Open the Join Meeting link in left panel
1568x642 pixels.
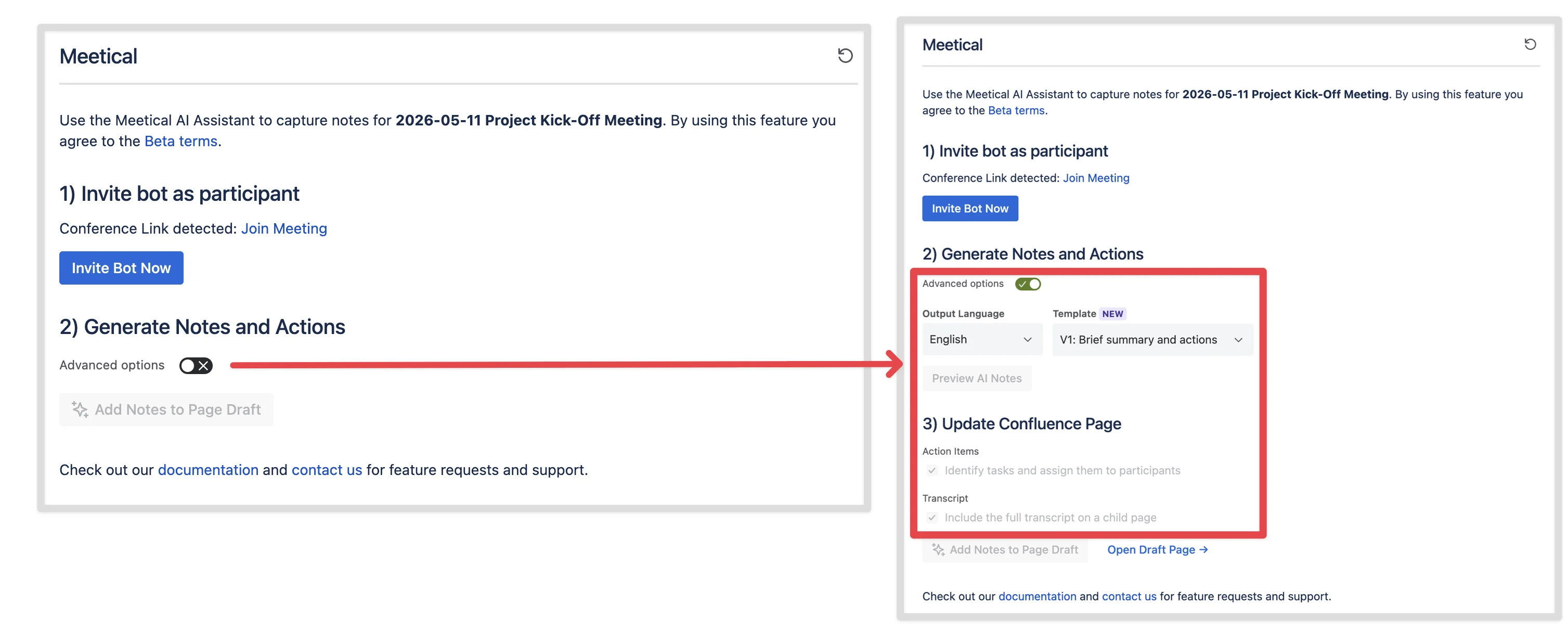(283, 228)
